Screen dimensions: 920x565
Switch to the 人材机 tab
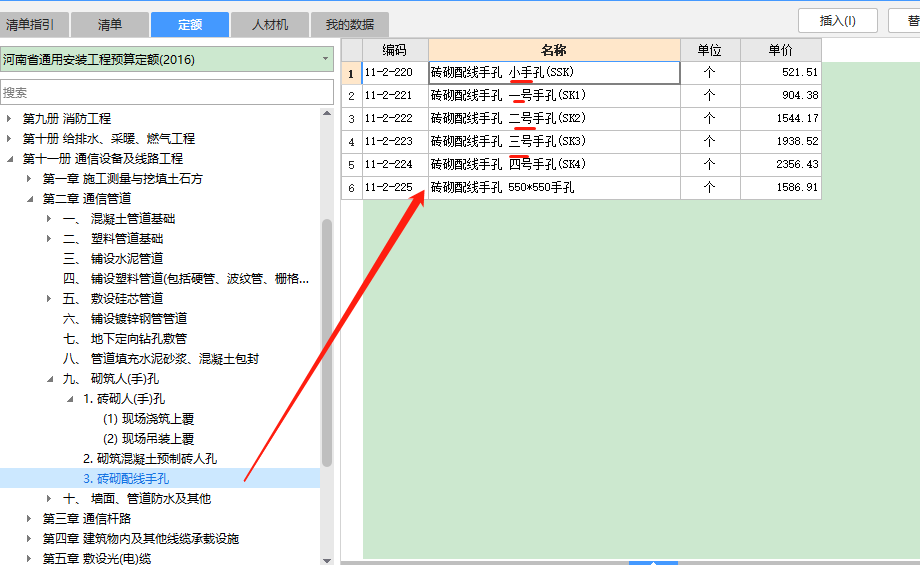(270, 25)
